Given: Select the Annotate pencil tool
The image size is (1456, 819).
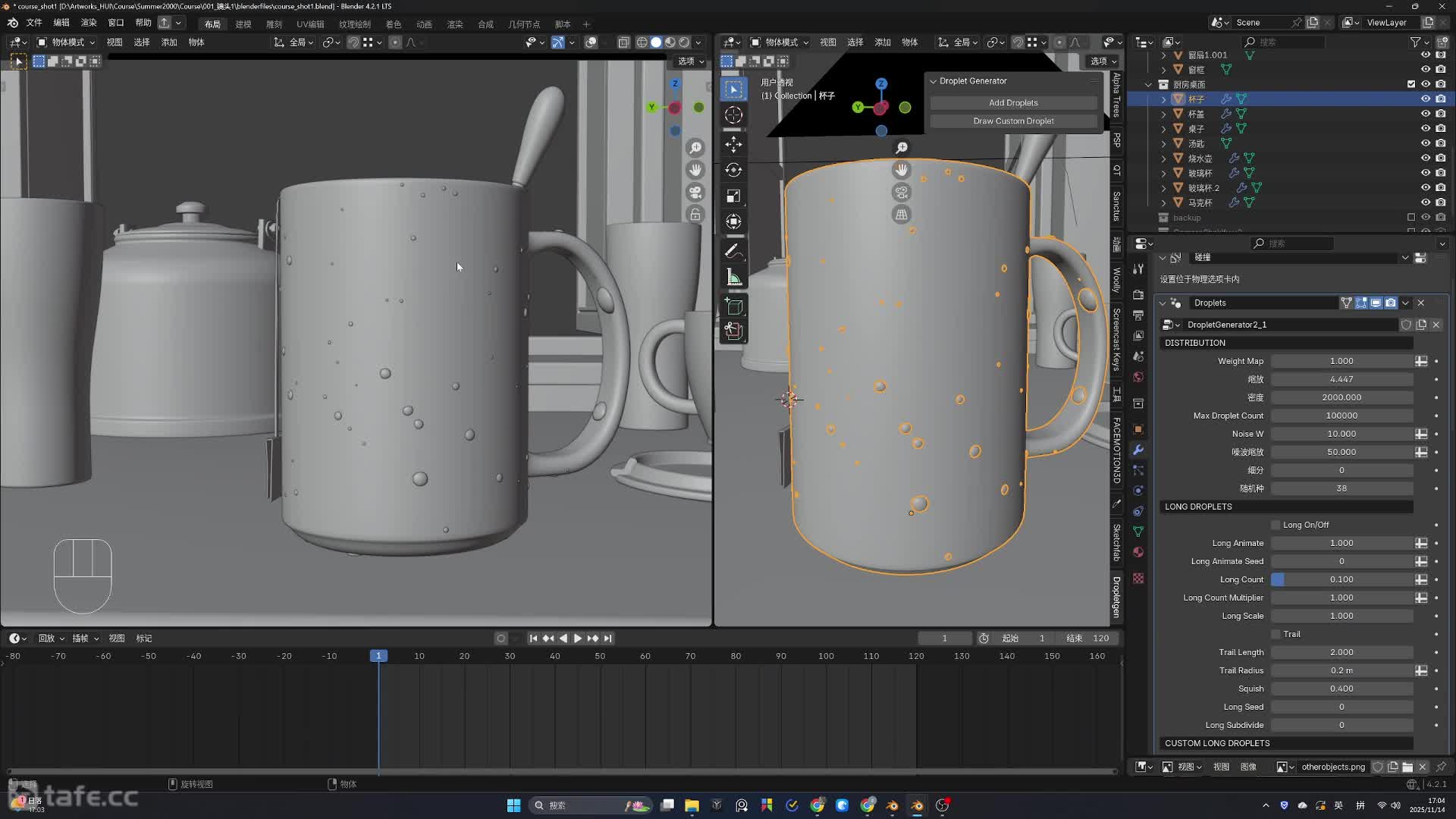Looking at the screenshot, I should point(733,251).
